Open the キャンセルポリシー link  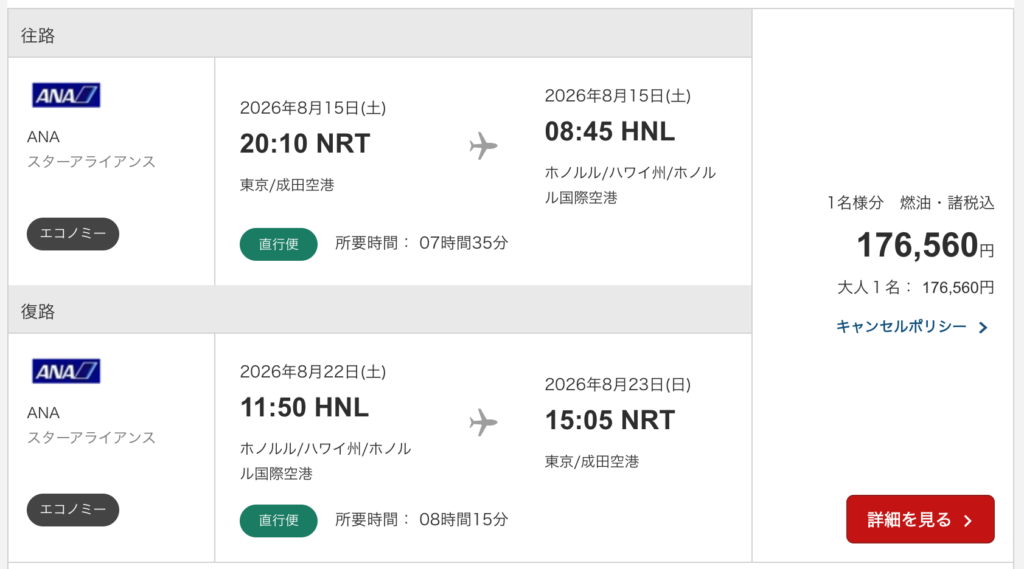point(901,327)
